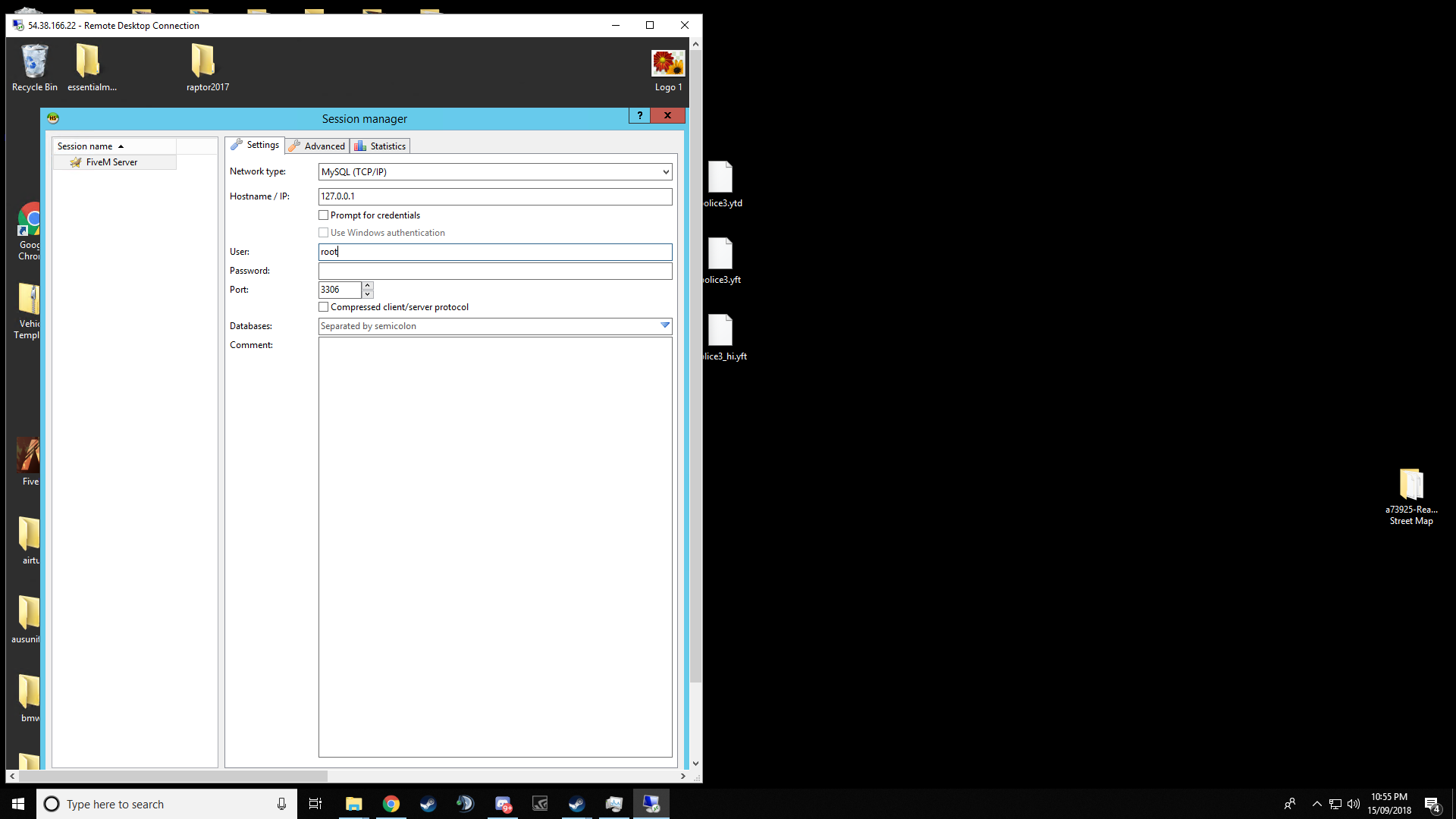Launch Google Chrome from the taskbar

click(x=391, y=804)
